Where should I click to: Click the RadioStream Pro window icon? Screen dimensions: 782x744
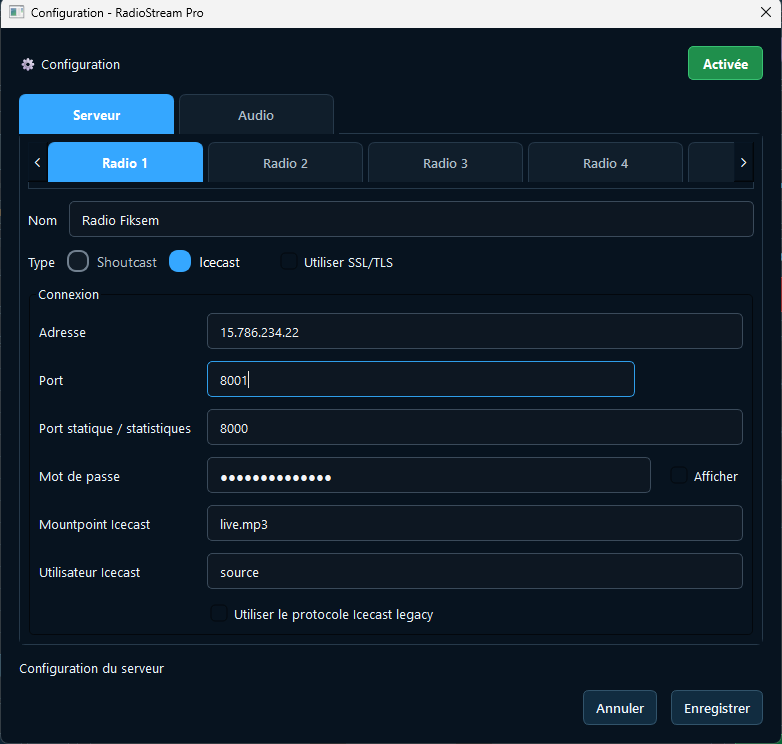16,12
